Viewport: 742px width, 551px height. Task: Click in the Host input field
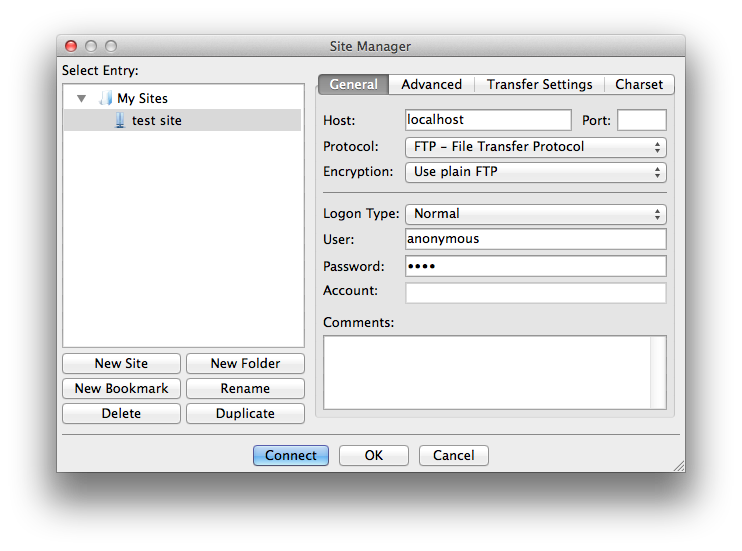pyautogui.click(x=487, y=120)
